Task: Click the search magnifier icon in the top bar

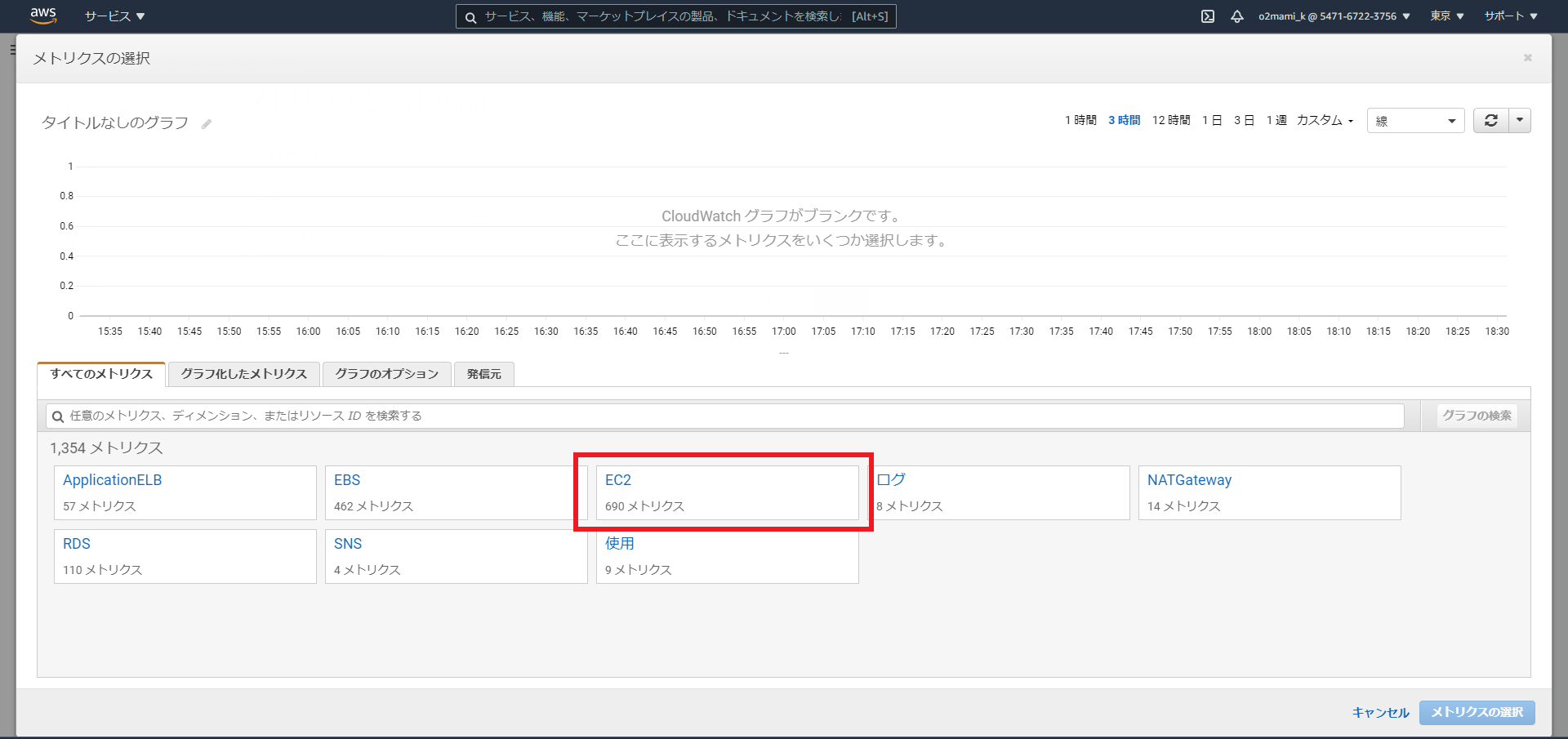Action: [470, 17]
